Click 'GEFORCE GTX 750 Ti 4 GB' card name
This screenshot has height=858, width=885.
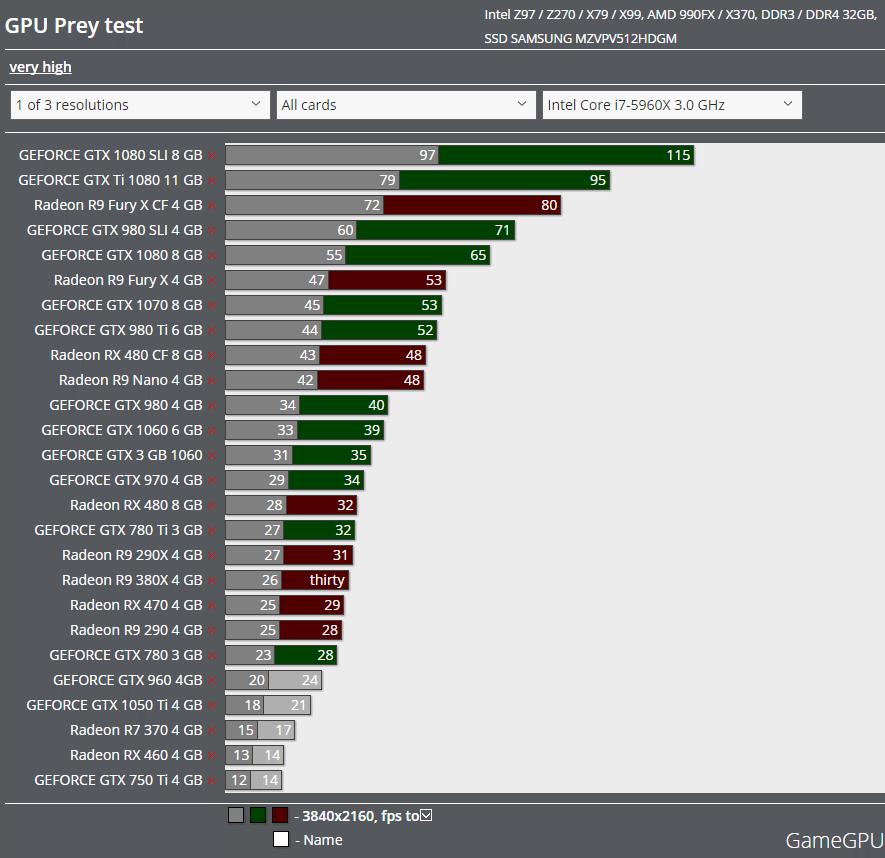click(119, 780)
